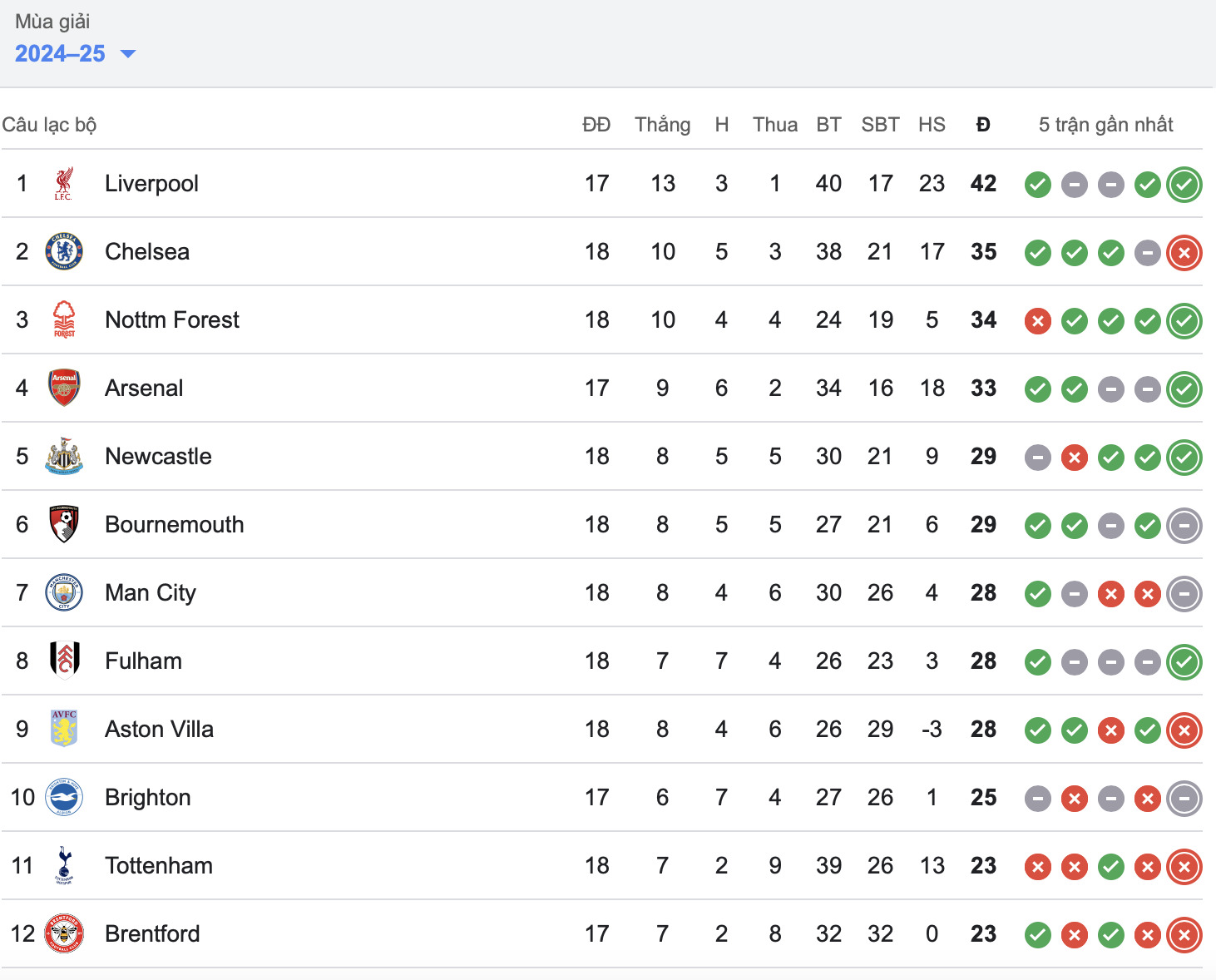The width and height of the screenshot is (1216, 980).
Task: Open the Fulham team link
Action: 143,661
